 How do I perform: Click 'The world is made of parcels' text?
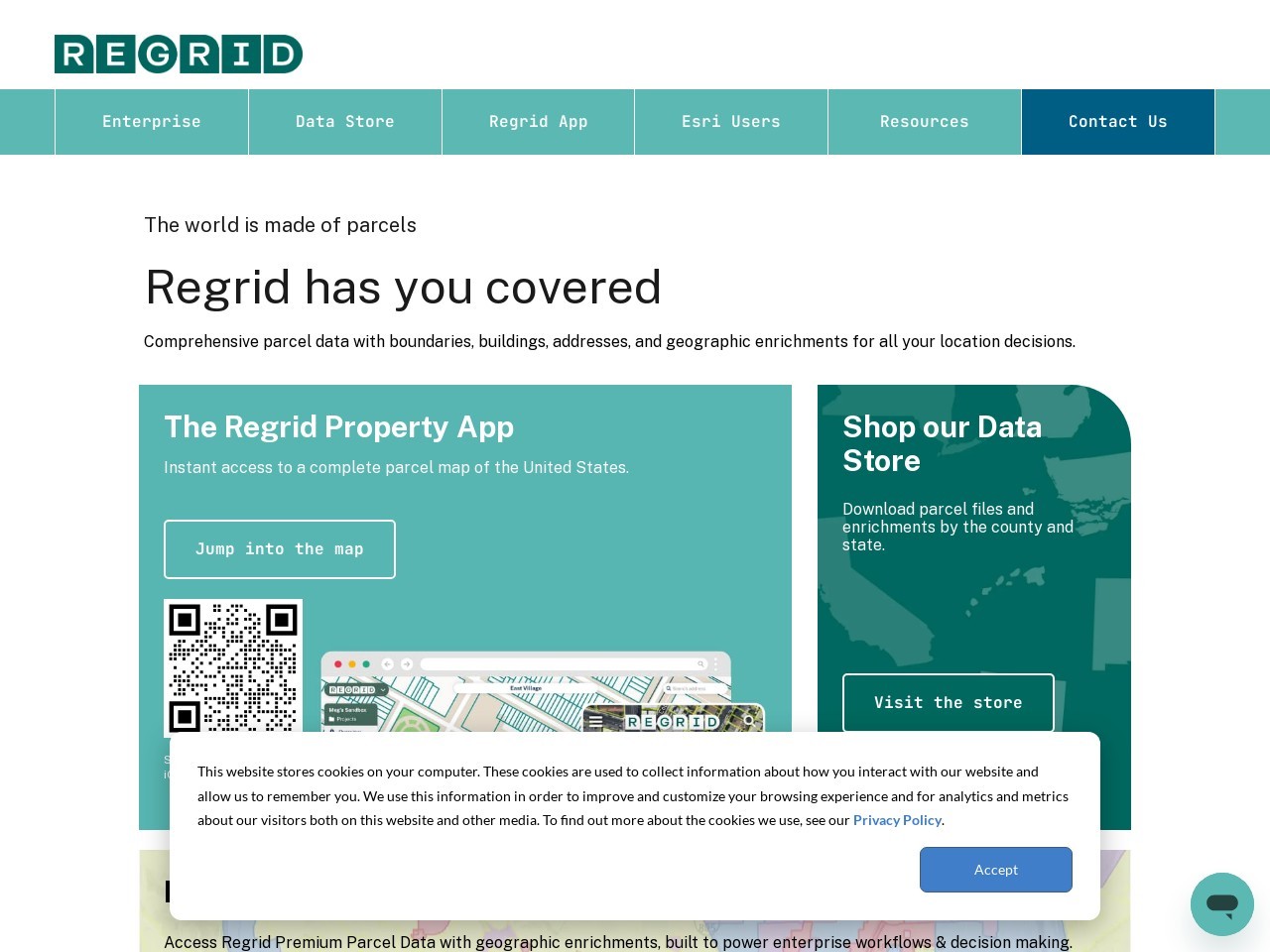[281, 225]
